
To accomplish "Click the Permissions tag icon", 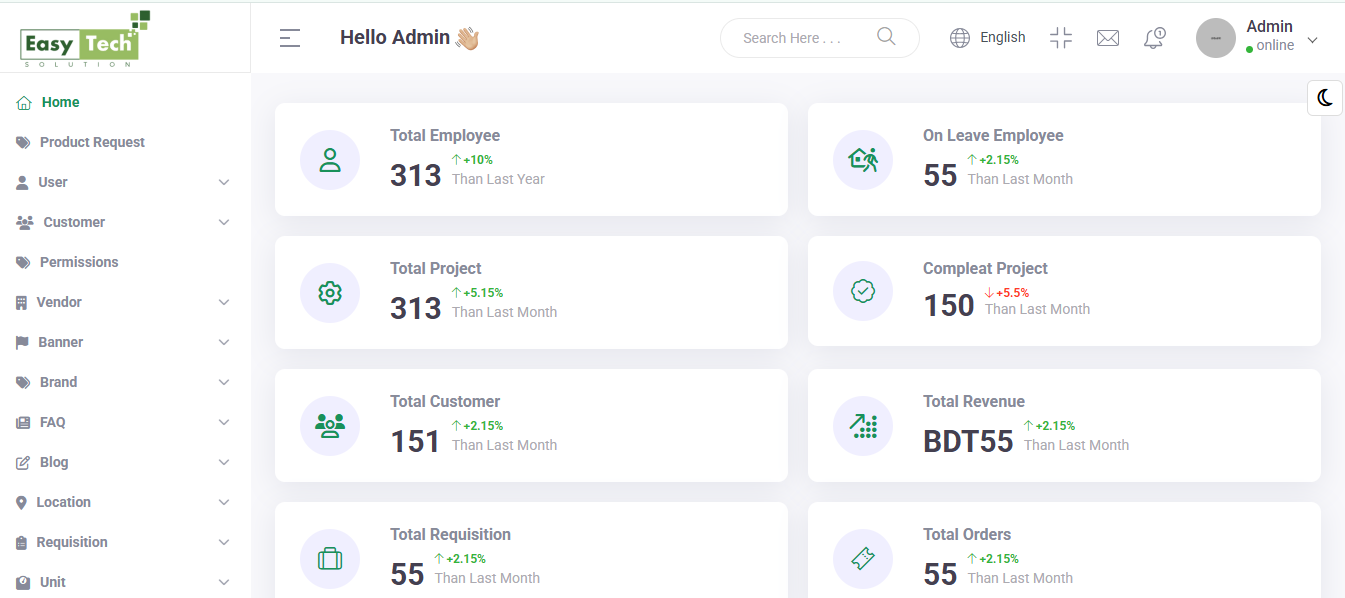I will tap(22, 262).
